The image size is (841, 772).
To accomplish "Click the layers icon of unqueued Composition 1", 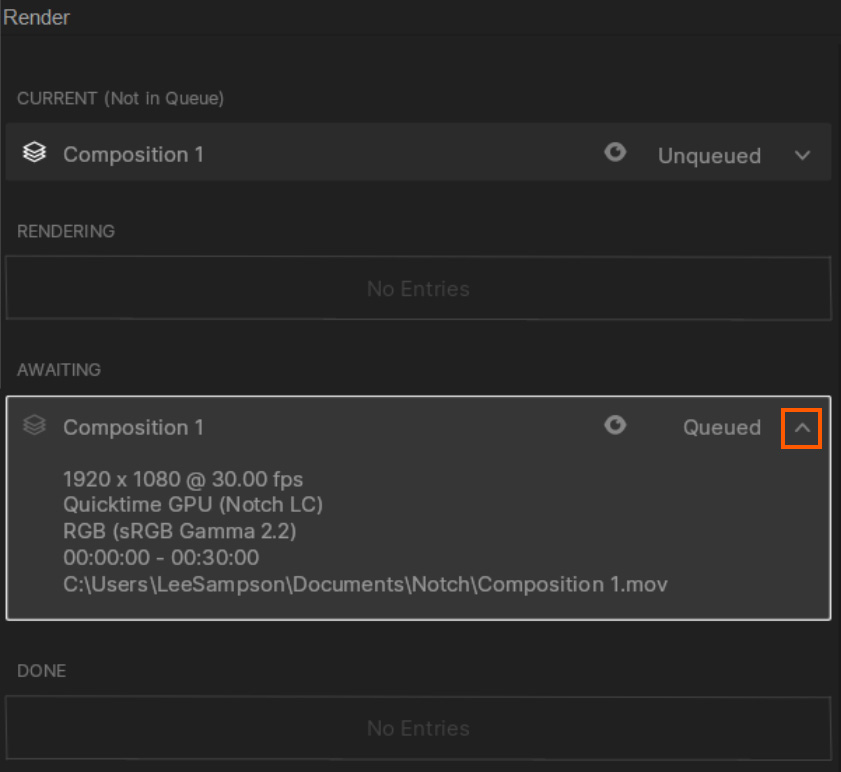I will click(35, 154).
